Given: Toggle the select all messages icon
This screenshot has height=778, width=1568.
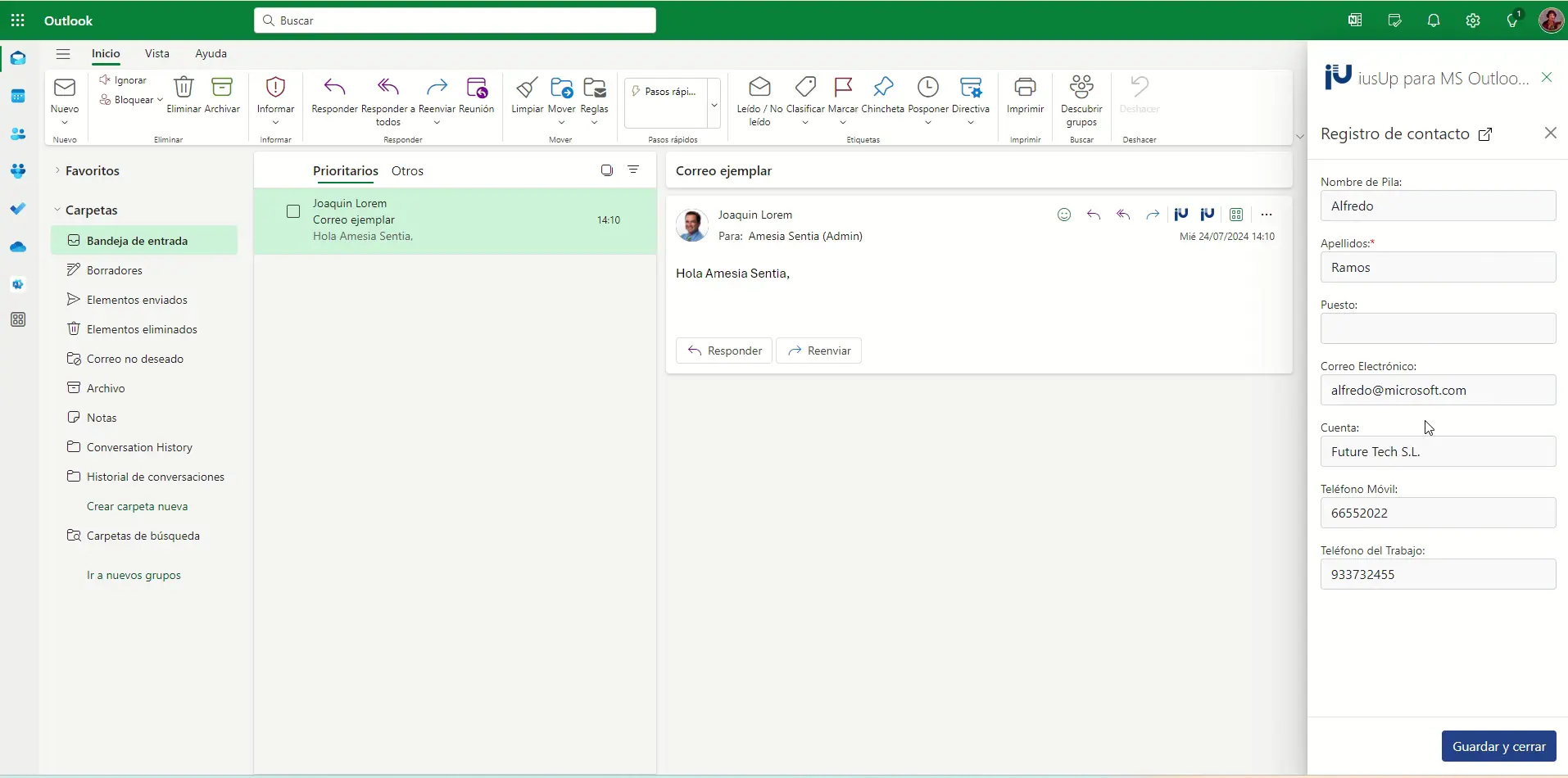Looking at the screenshot, I should (606, 170).
